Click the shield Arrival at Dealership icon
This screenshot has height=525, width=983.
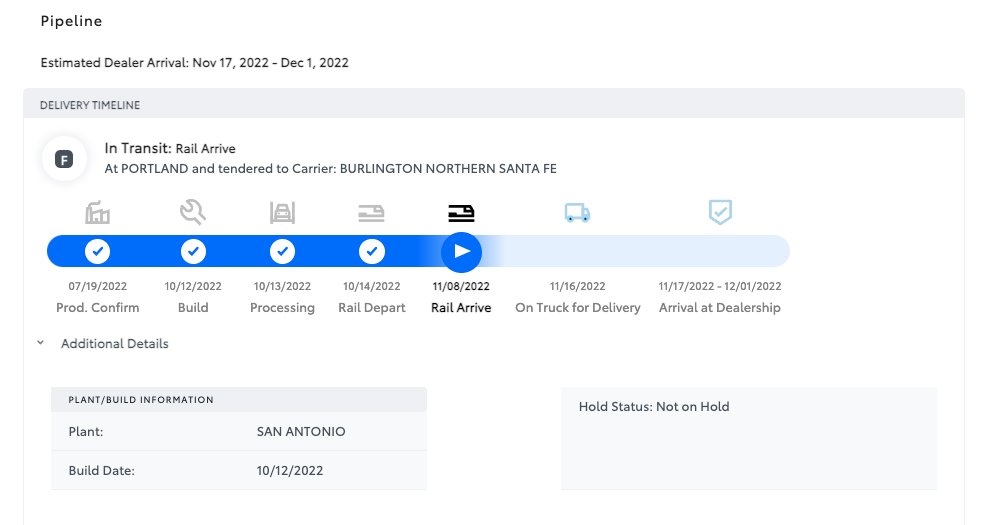720,212
